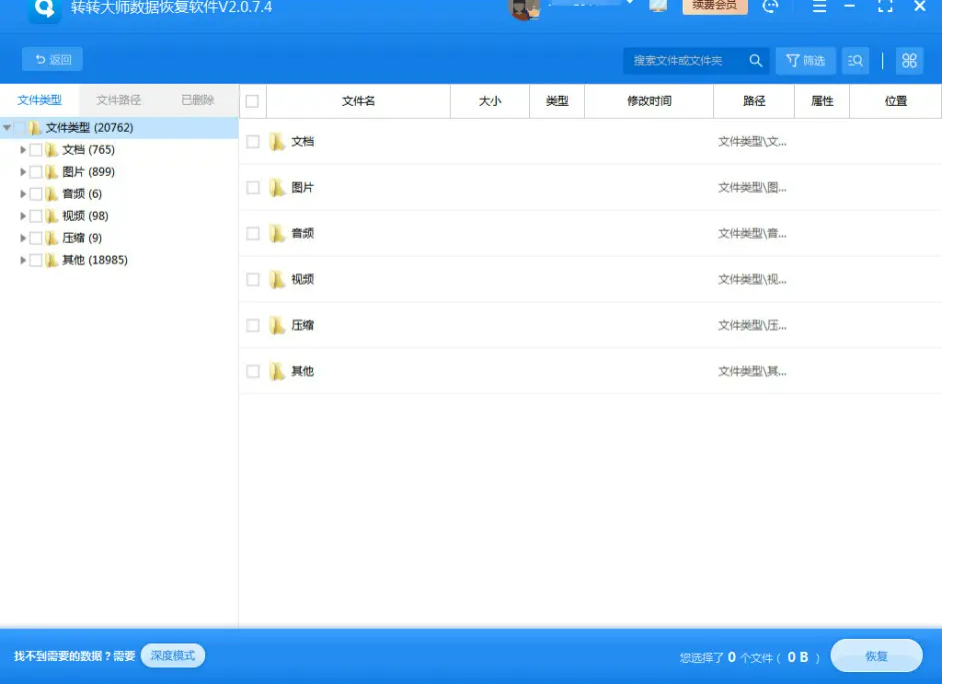Viewport: 977px width, 696px height.
Task: Click the user avatar picture
Action: point(524,9)
